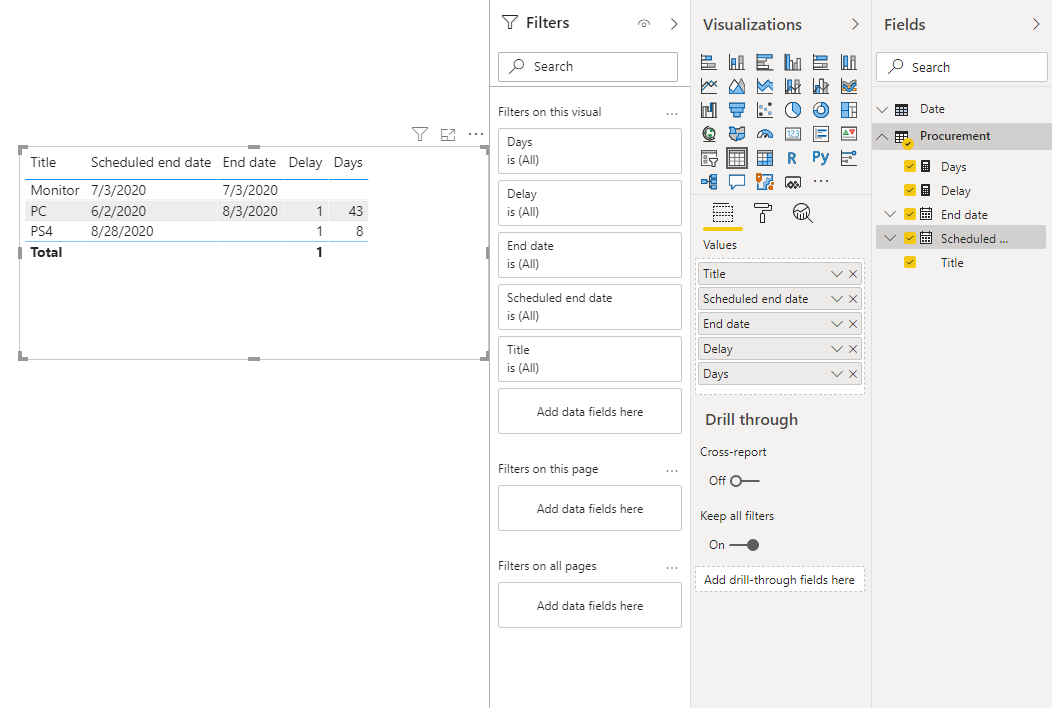Switch to the Analytics magnifier tab
1052x708 pixels.
point(802,213)
